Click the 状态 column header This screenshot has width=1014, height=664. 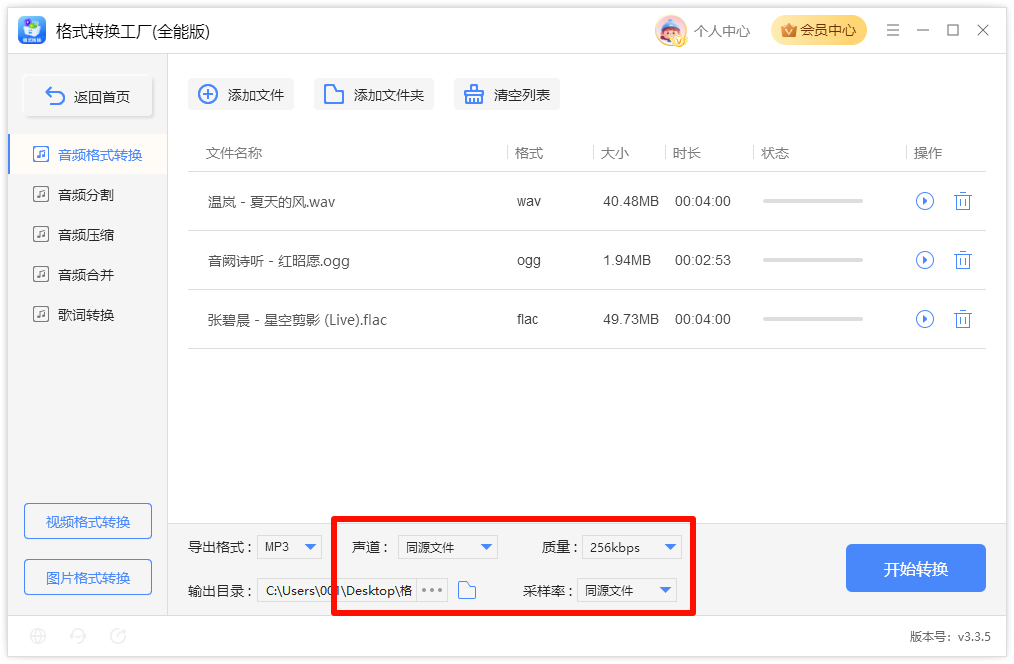pyautogui.click(x=775, y=153)
